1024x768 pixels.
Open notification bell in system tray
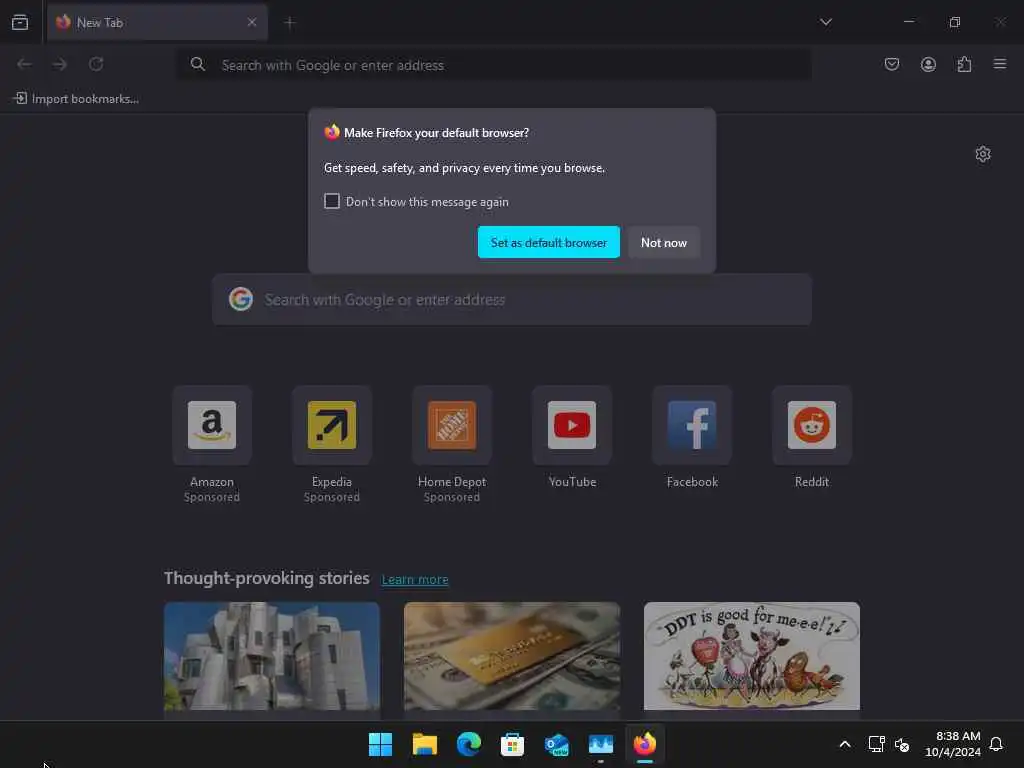point(996,744)
